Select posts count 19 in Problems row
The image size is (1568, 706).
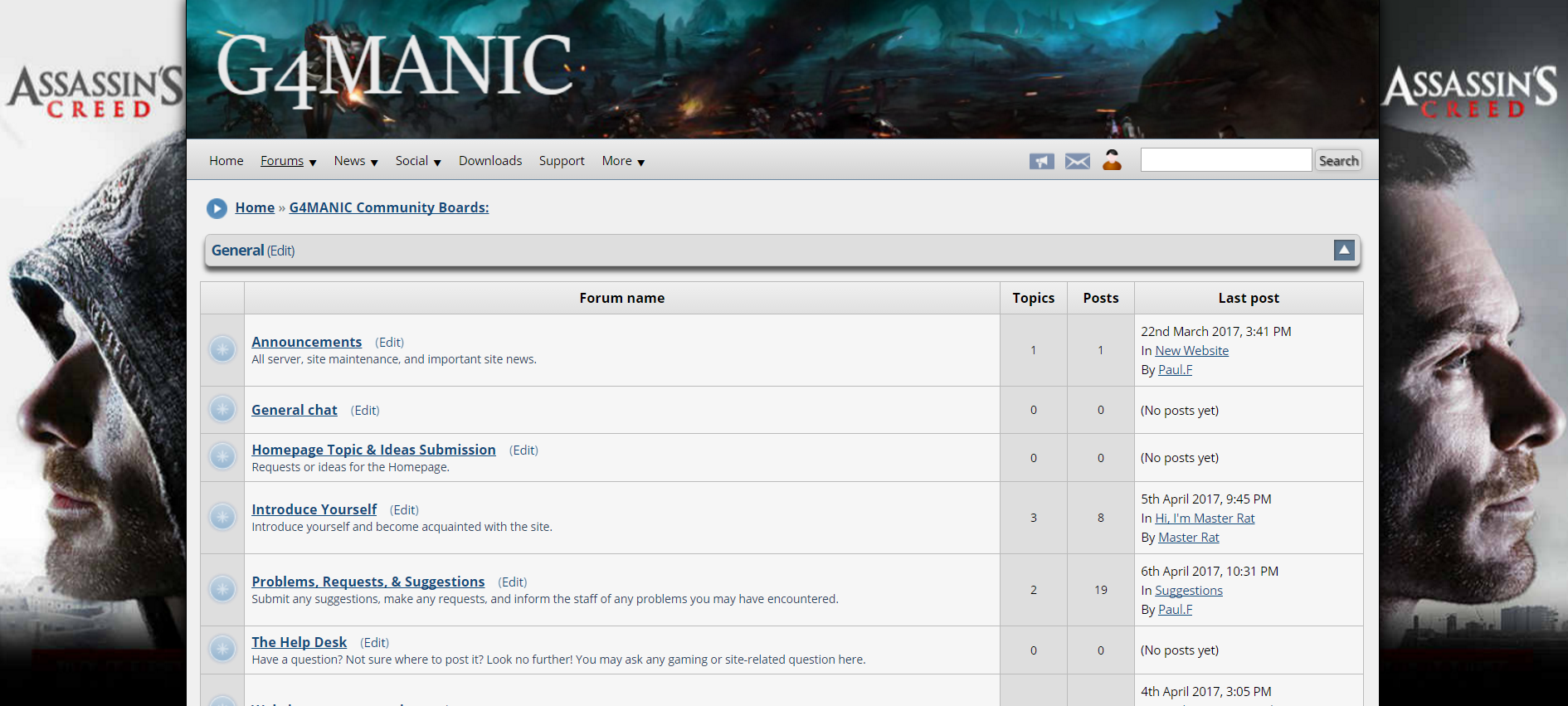(x=1101, y=590)
